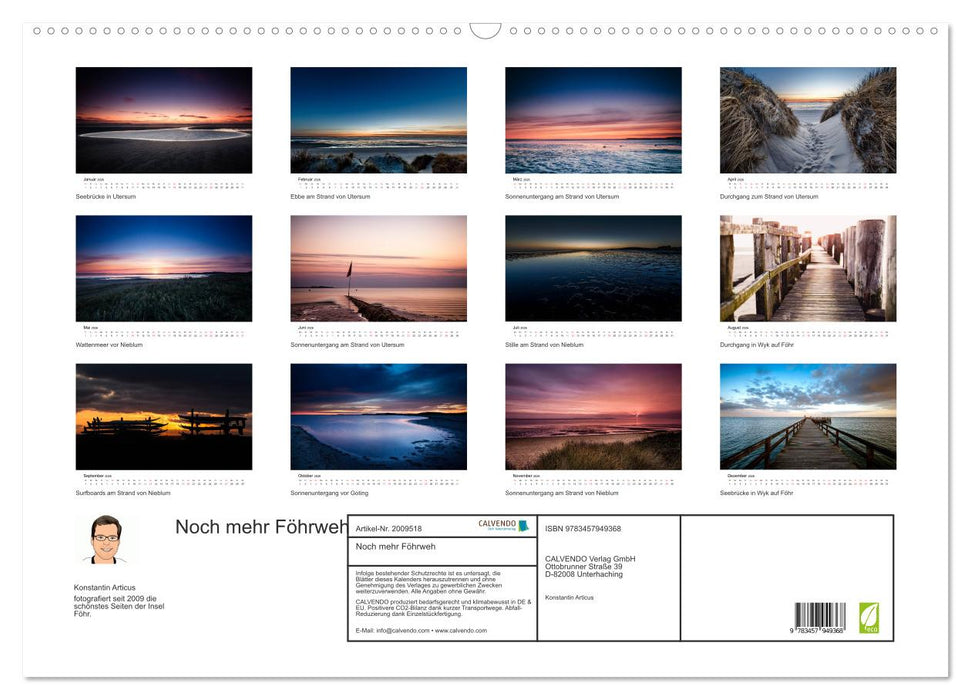Click the spiral binding at the top
This screenshot has height=700, width=971.
pos(485,31)
